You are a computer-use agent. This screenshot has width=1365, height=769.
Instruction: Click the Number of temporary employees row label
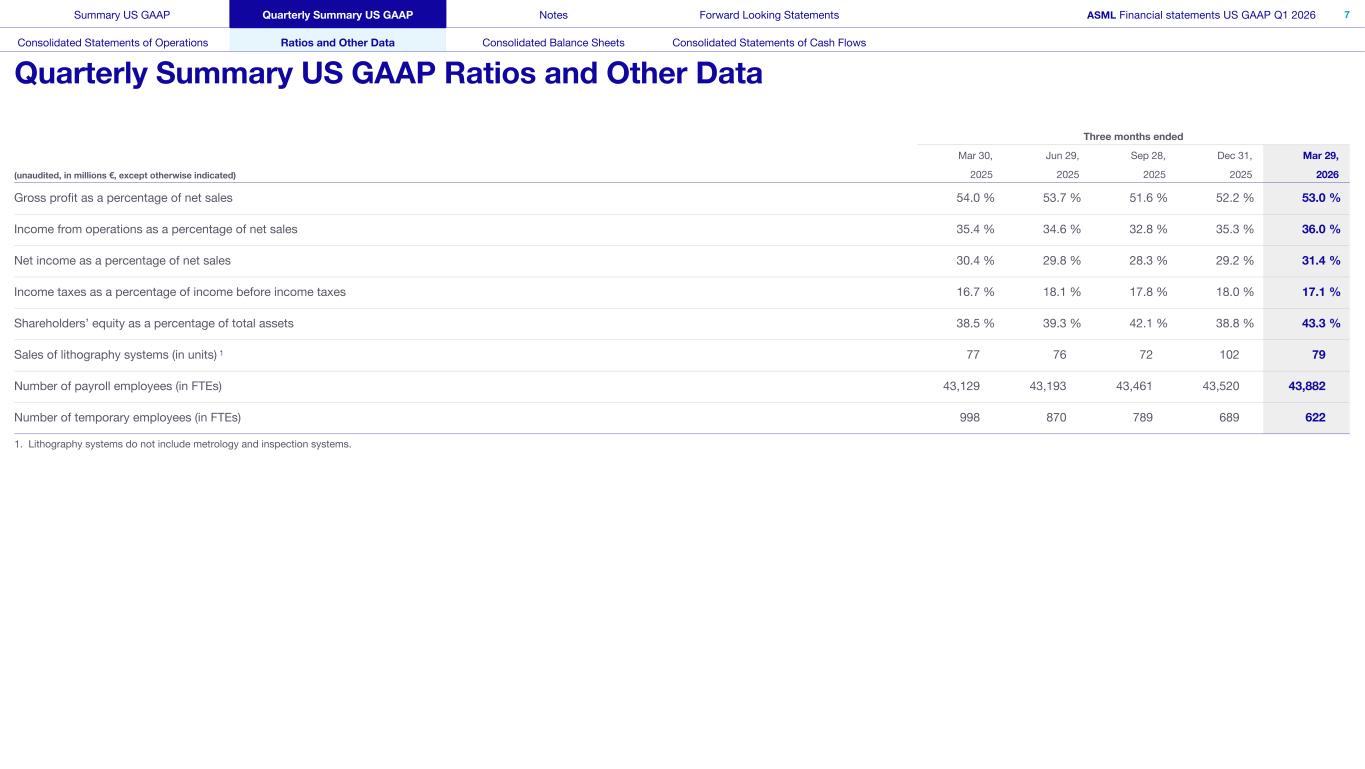click(127, 418)
